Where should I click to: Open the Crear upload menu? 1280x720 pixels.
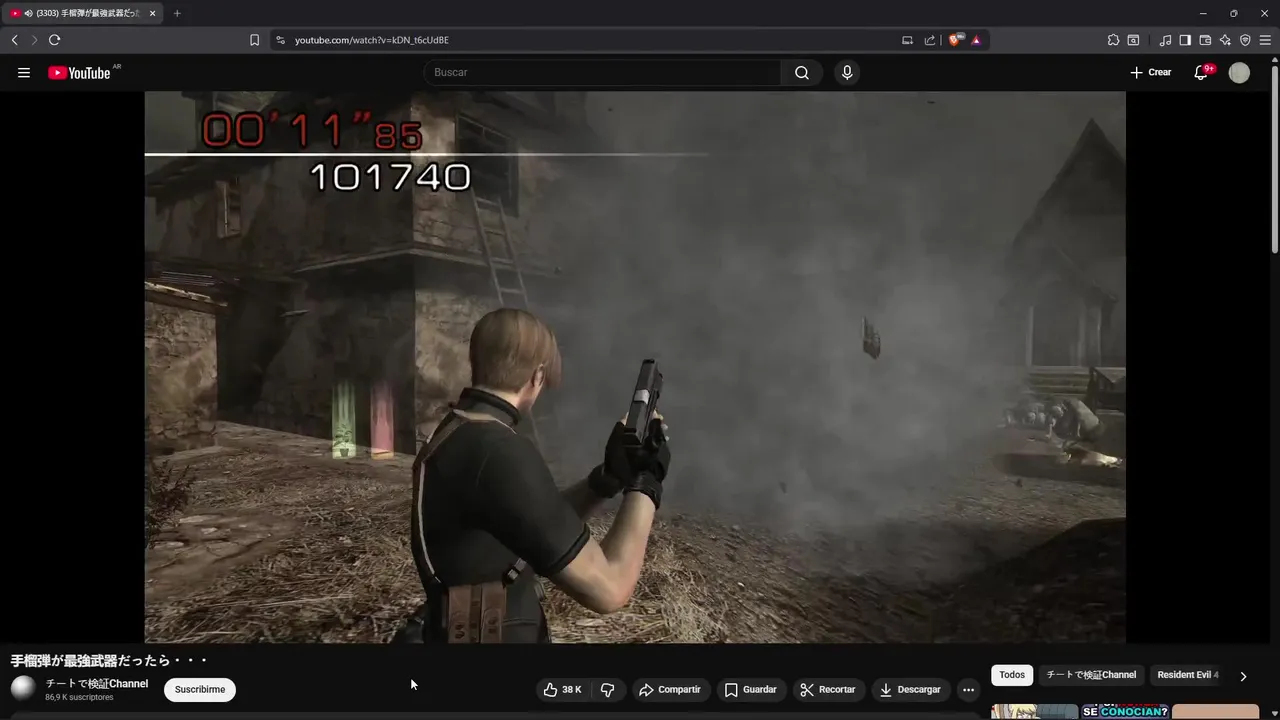click(1151, 73)
